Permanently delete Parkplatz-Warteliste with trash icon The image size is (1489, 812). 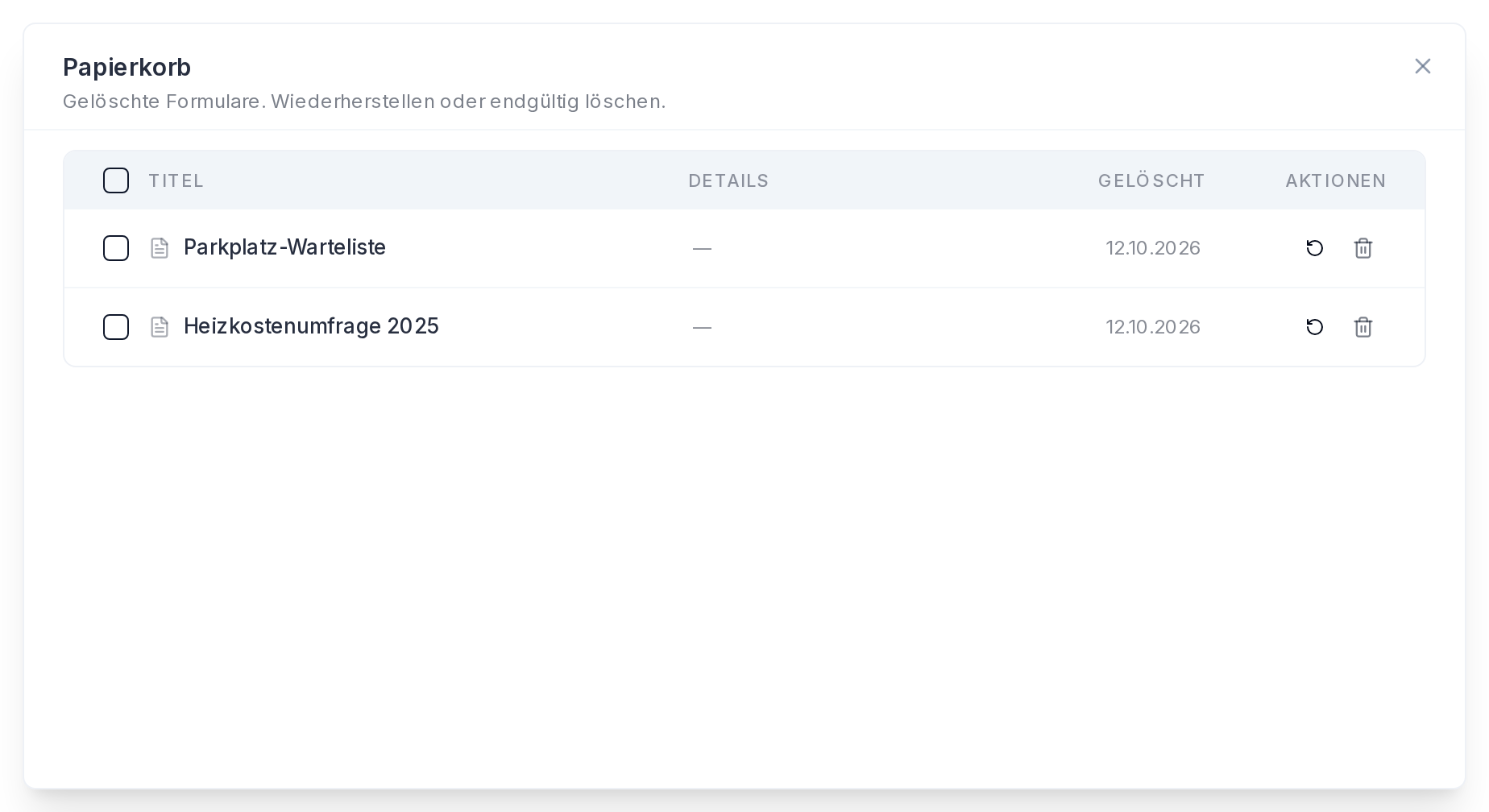1362,248
